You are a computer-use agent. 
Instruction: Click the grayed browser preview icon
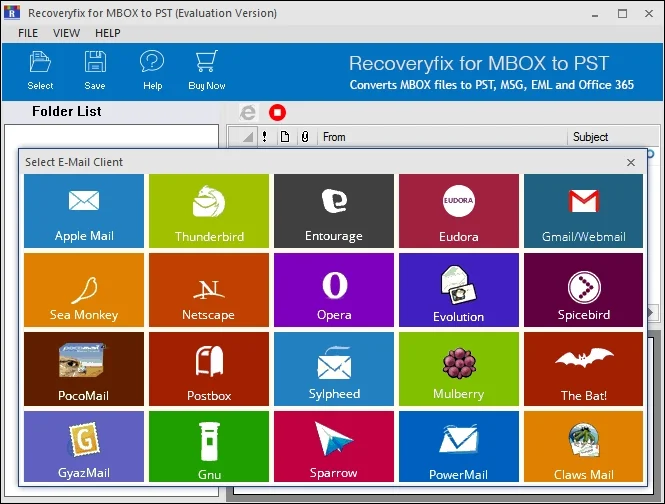click(248, 112)
